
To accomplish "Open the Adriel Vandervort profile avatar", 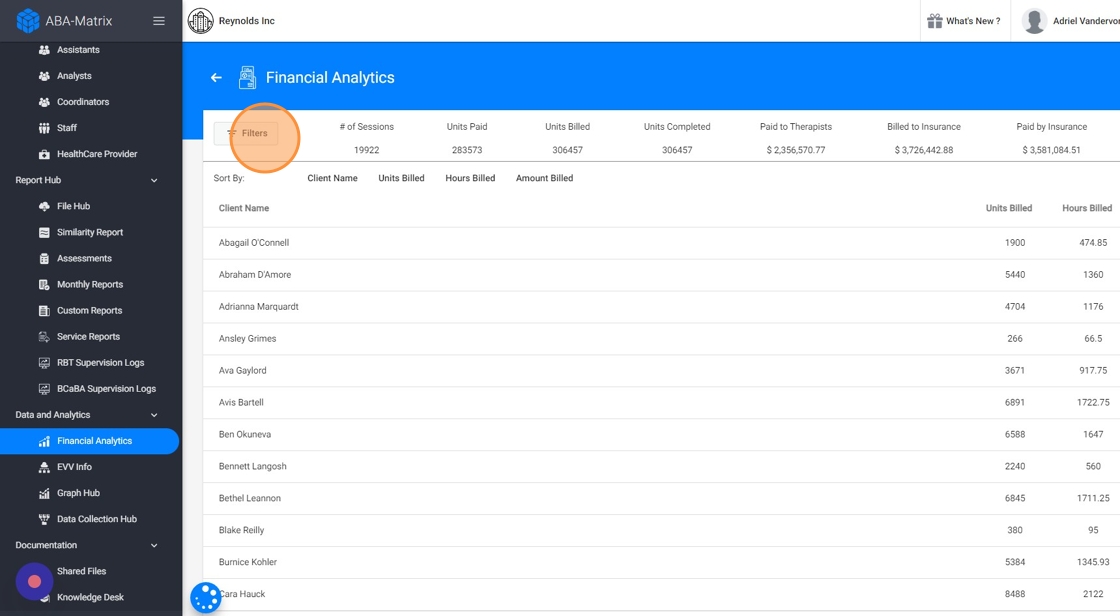I will coord(1034,21).
